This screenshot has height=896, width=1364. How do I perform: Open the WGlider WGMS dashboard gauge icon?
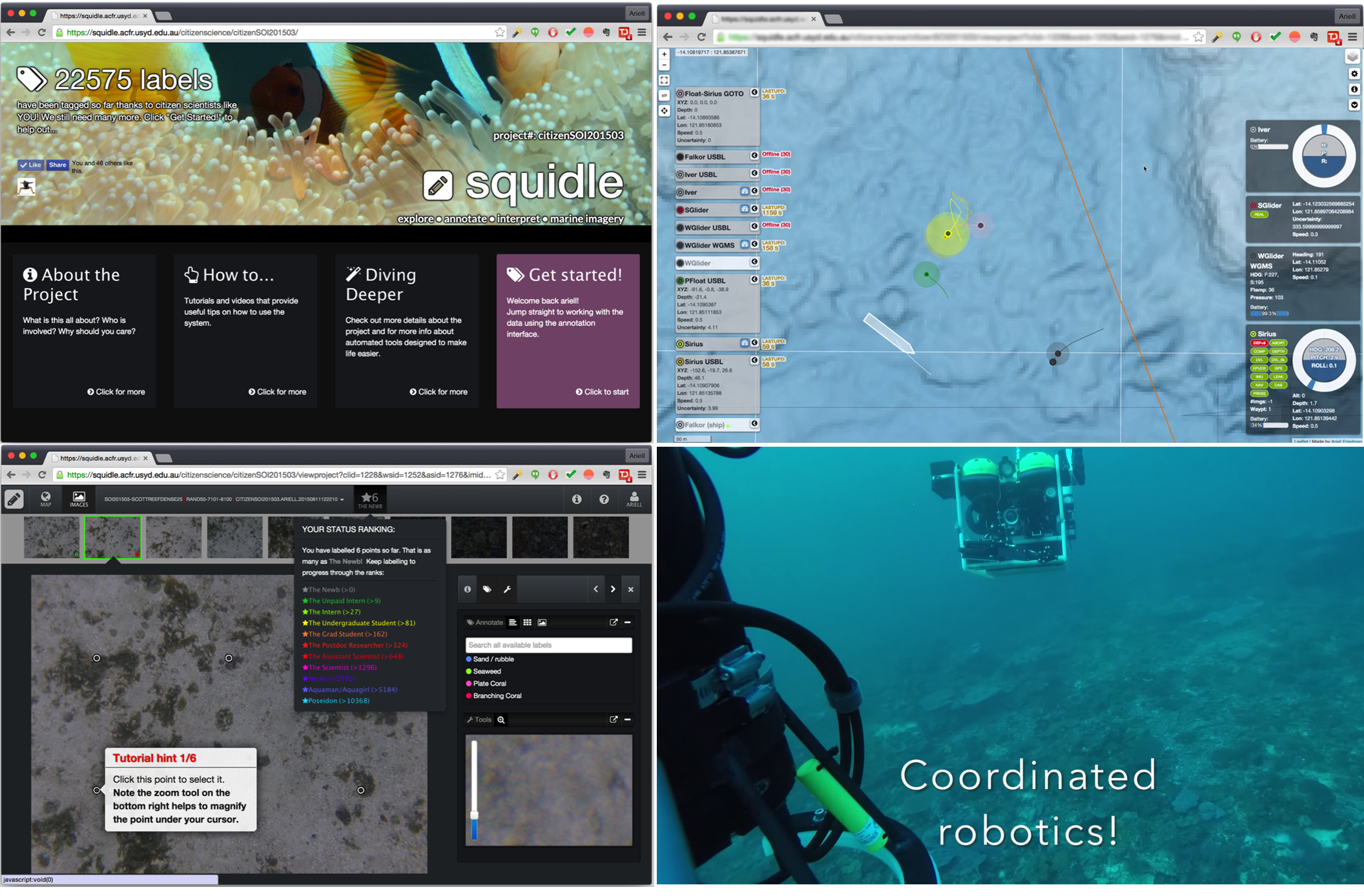pyautogui.click(x=745, y=245)
